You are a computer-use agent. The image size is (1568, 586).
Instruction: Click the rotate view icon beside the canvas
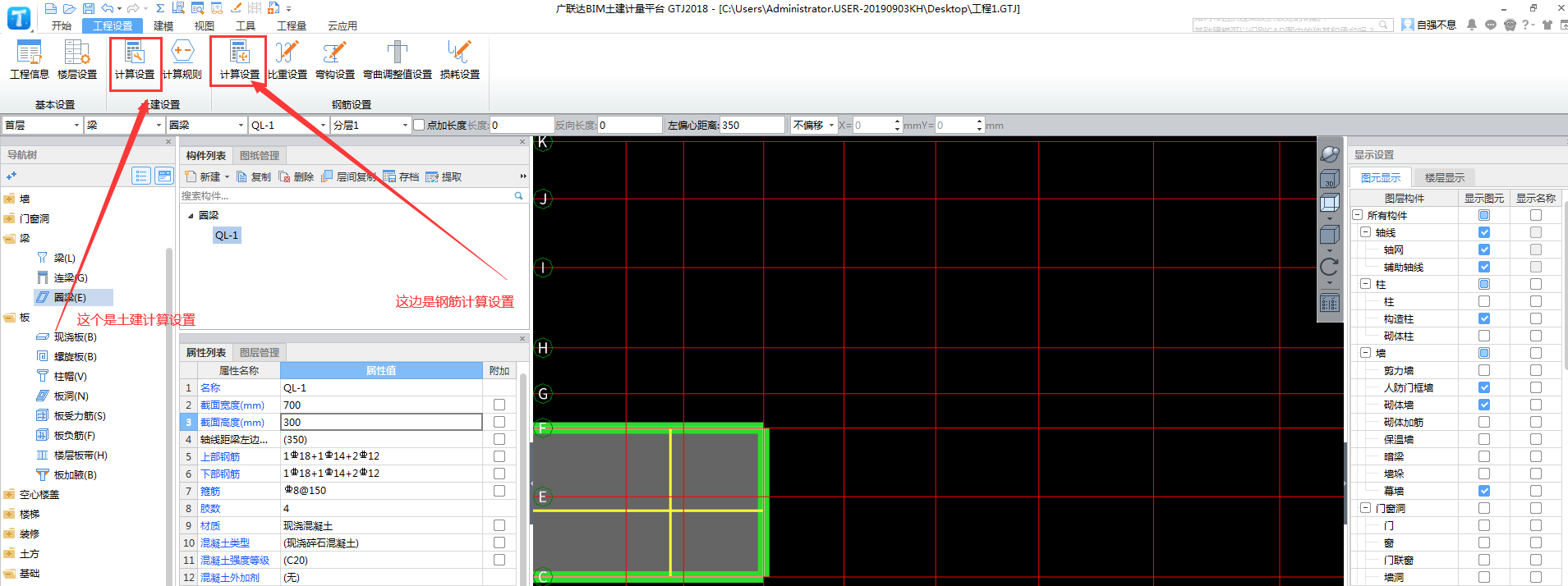1330,267
